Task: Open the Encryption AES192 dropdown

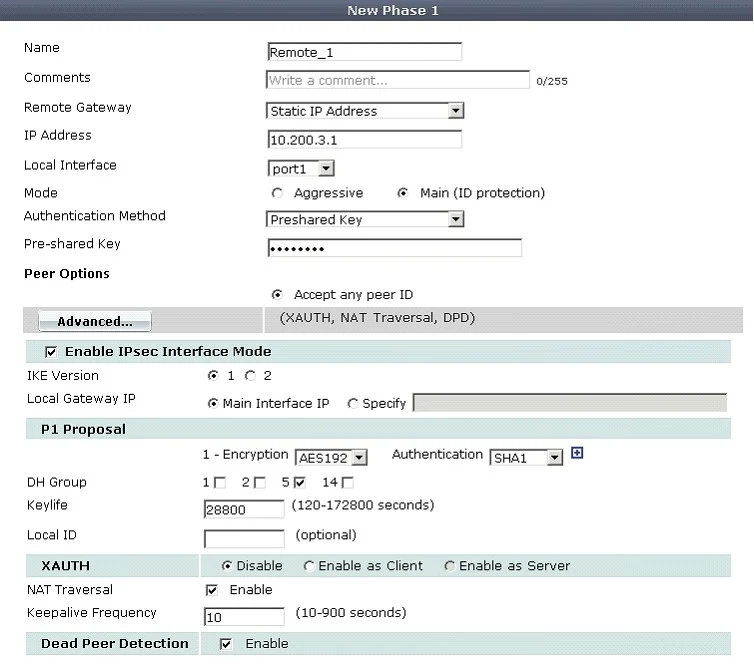Action: click(x=331, y=458)
